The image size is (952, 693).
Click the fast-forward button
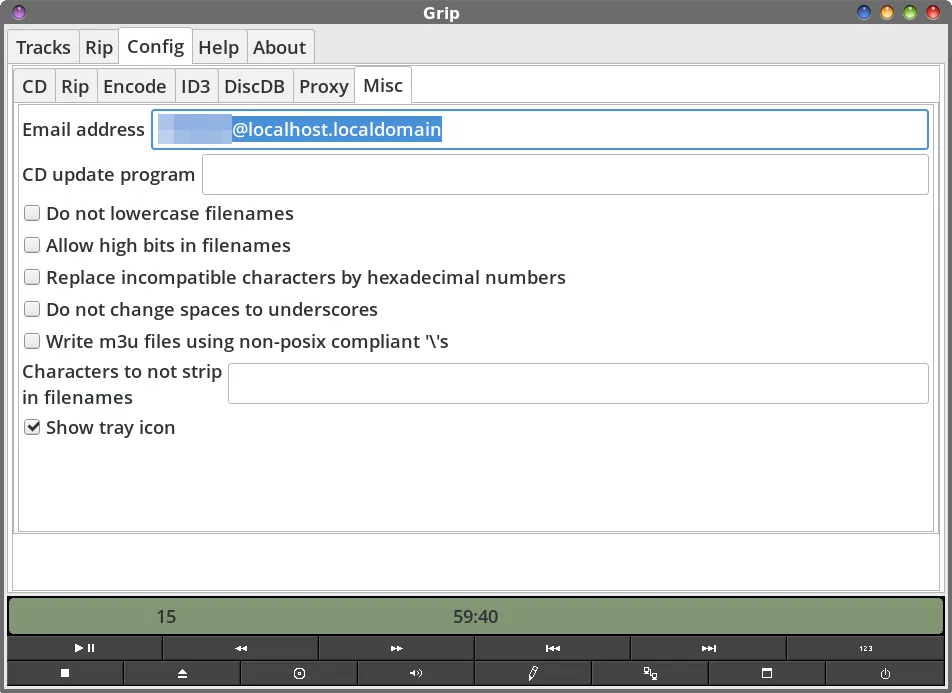[x=396, y=648]
